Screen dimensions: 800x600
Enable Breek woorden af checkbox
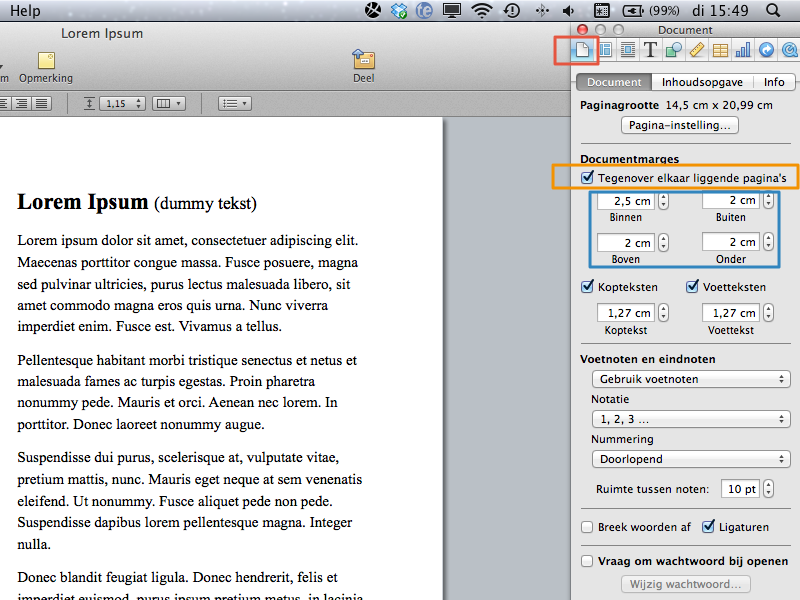[587, 527]
